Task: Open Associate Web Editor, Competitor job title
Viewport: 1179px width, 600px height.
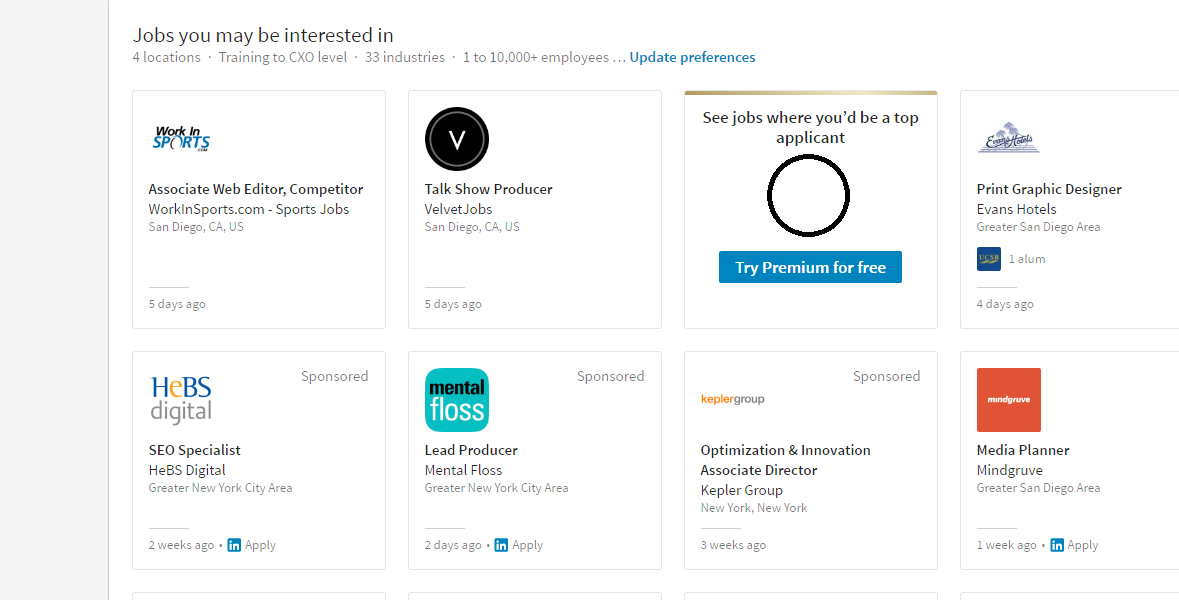Action: click(x=256, y=189)
